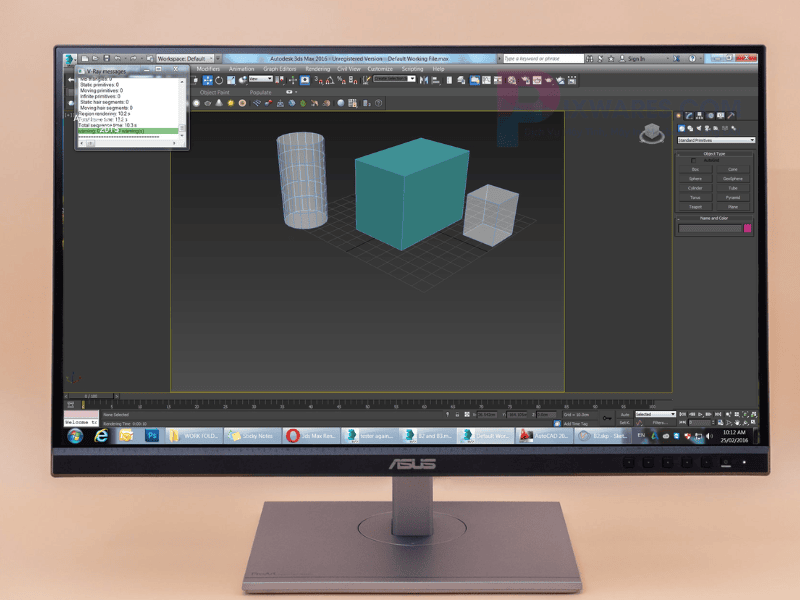Open the Motion panel tab
The height and width of the screenshot is (600, 800).
click(x=710, y=116)
